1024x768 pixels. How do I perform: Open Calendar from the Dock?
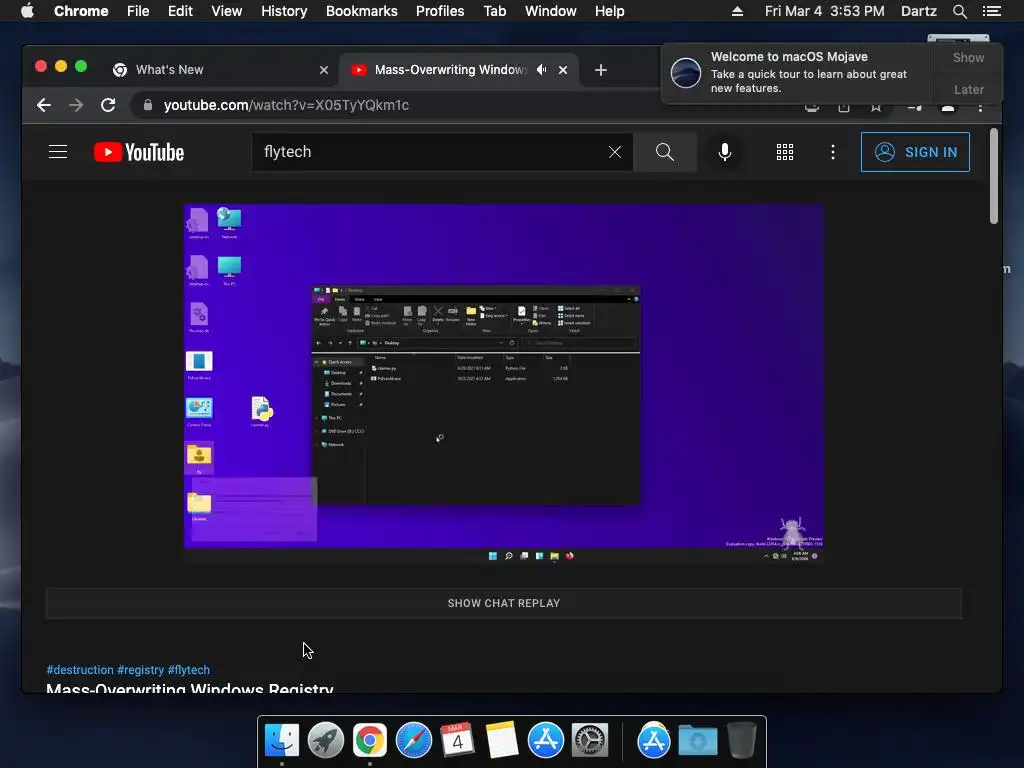point(457,741)
